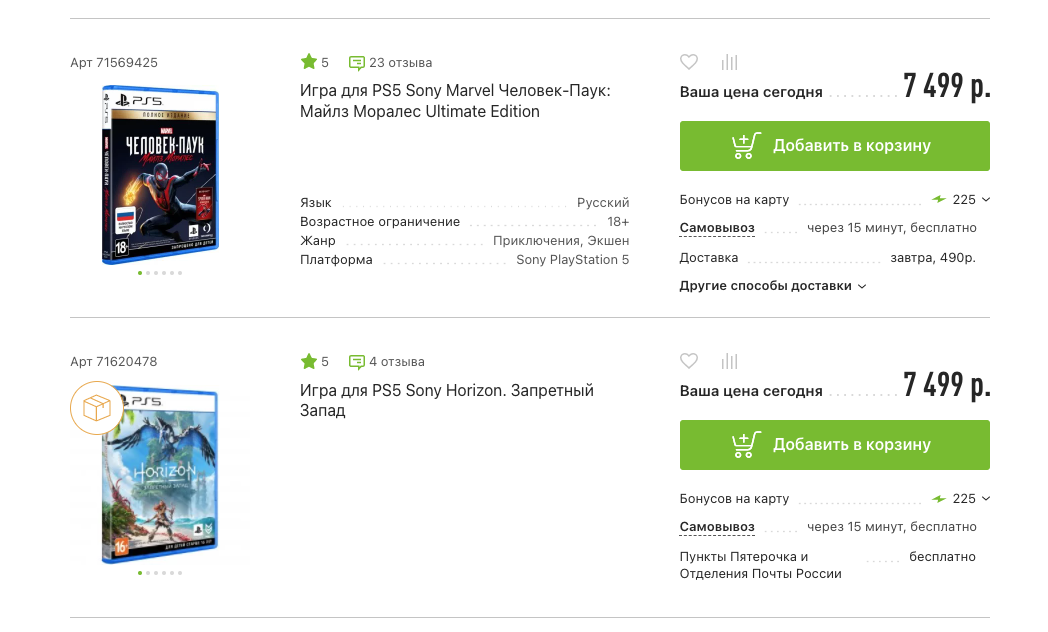This screenshot has width=1048, height=632.
Task: Open Horizon Запретный Запад product title
Action: coord(446,400)
